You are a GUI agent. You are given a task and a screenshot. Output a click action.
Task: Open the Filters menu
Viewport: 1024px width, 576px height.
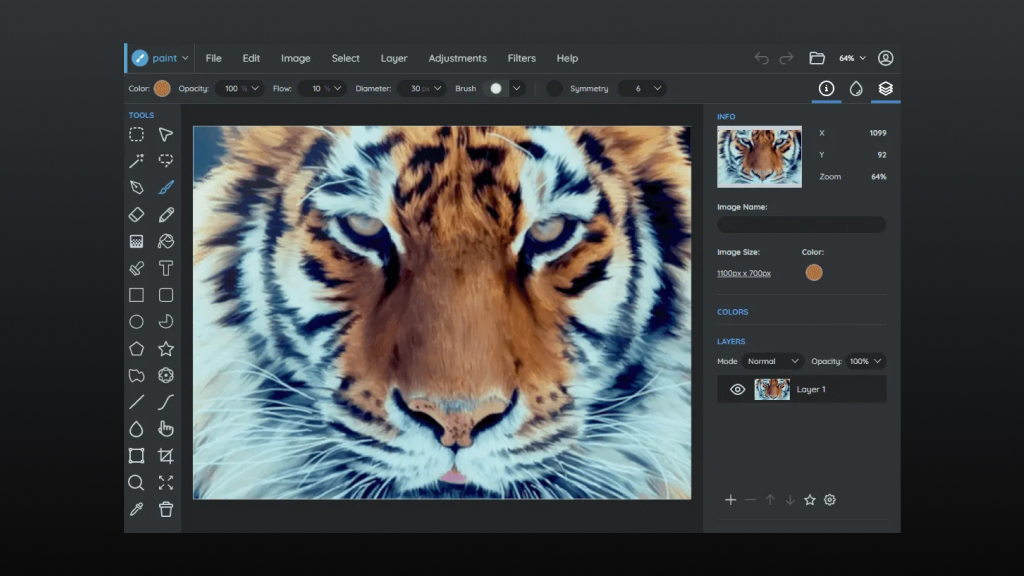(521, 58)
